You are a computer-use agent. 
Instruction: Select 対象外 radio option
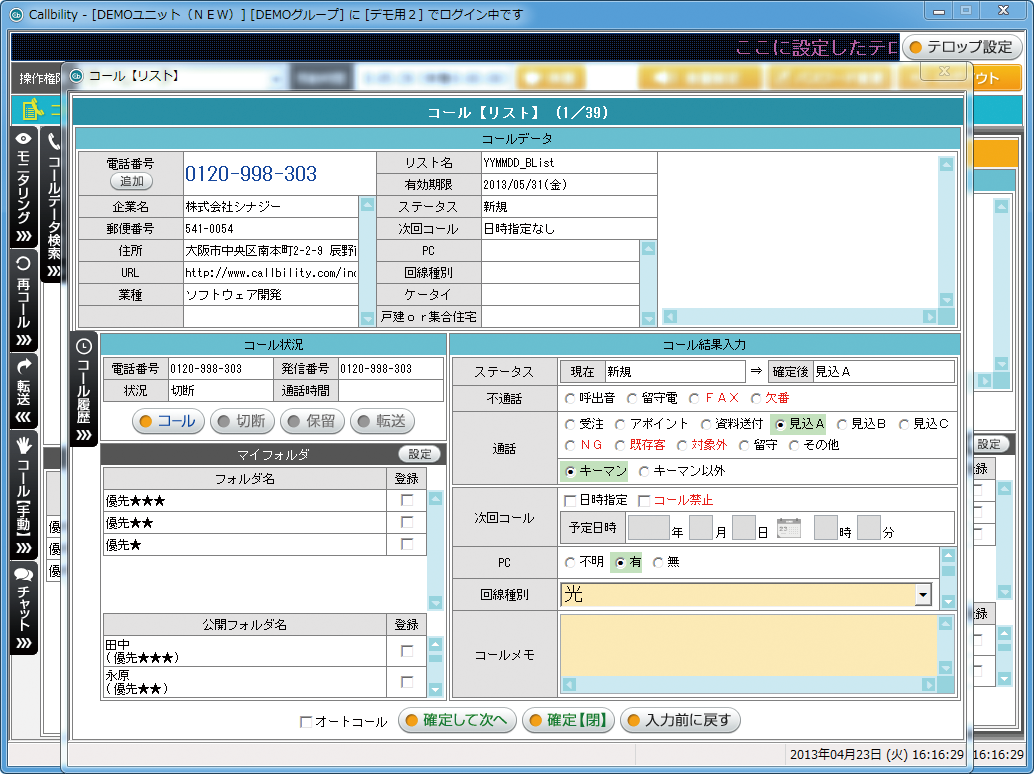coord(682,446)
